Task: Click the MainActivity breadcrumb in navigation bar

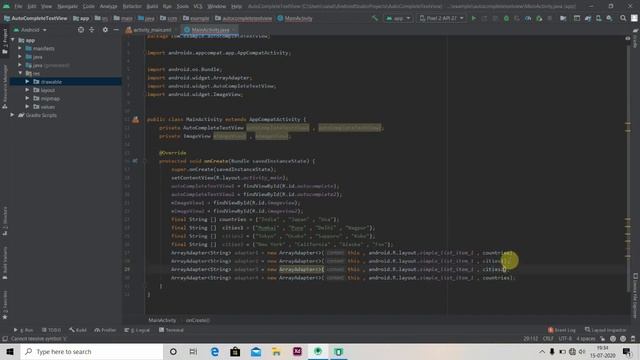Action: click(x=295, y=18)
